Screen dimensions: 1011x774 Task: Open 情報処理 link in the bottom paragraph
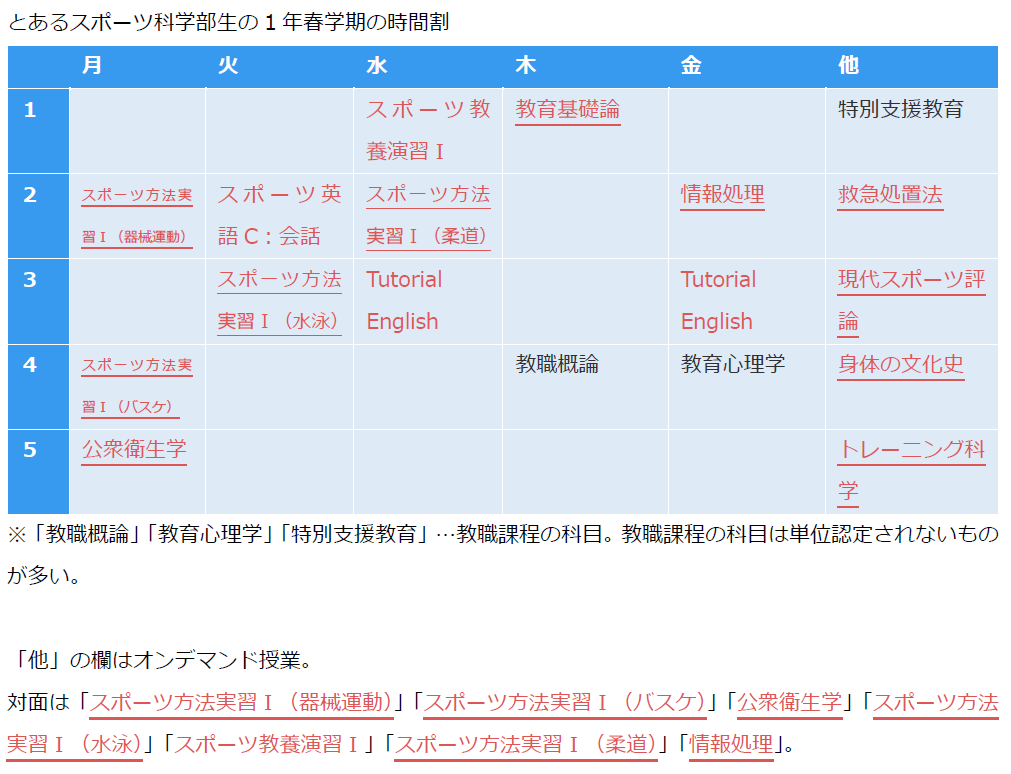pyautogui.click(x=731, y=744)
